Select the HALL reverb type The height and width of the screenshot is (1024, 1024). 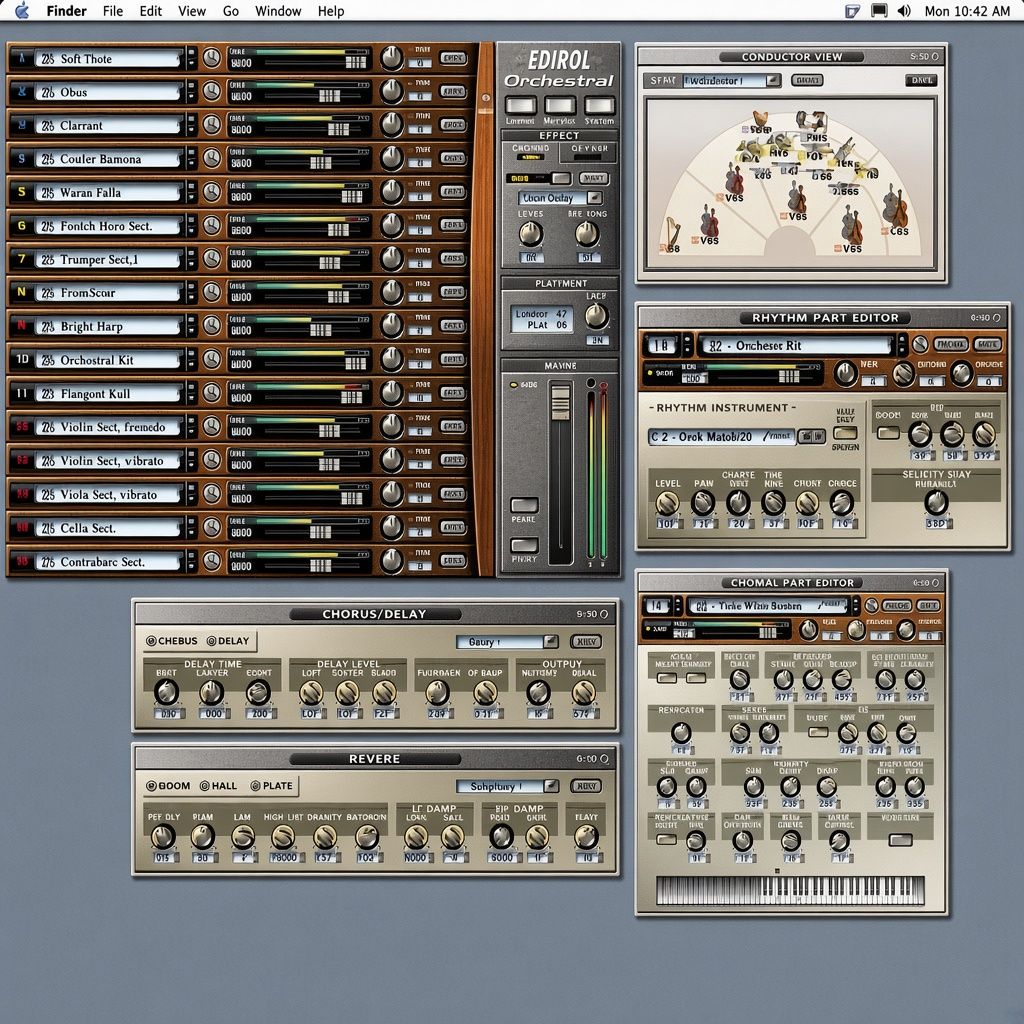click(x=218, y=786)
